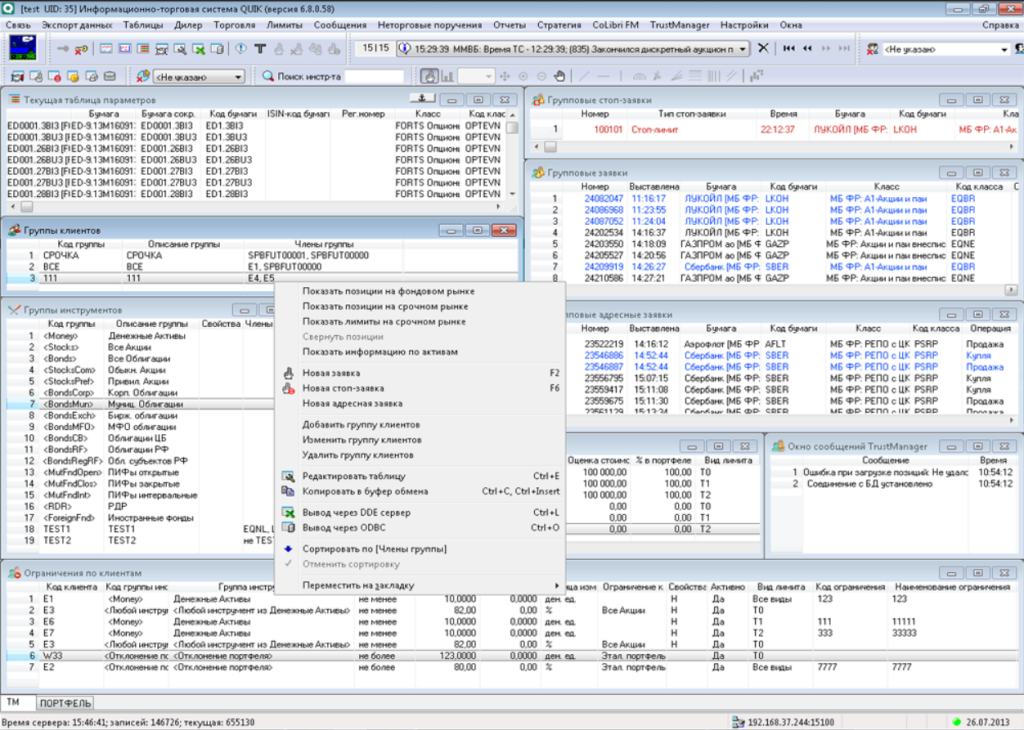Click the connect-to-server plug icon in toolbar

click(x=63, y=48)
